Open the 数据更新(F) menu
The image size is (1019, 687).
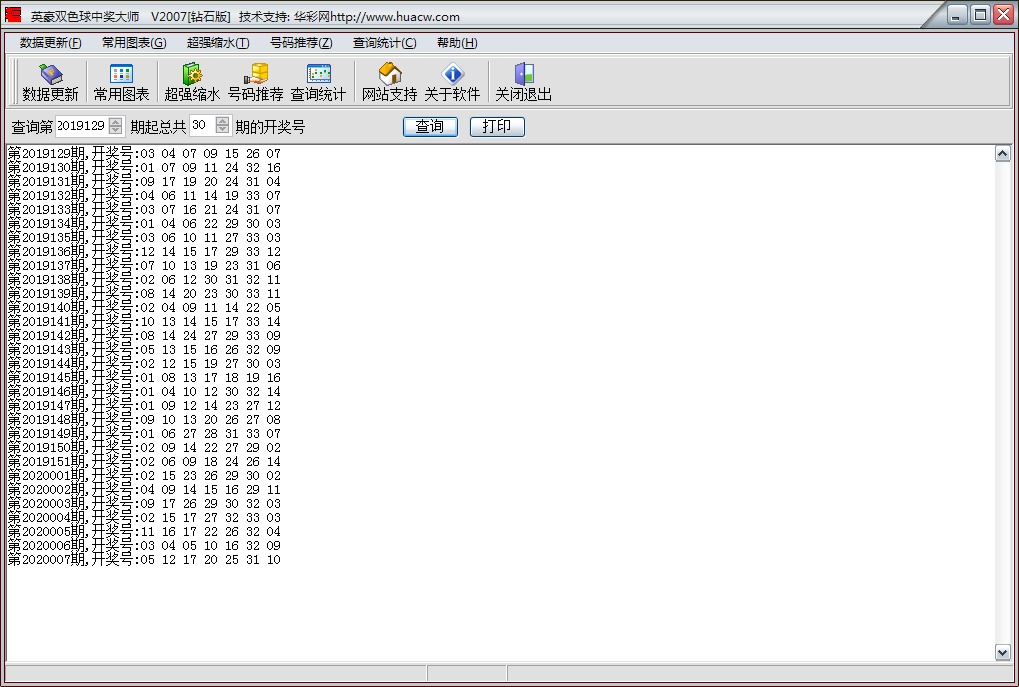50,43
